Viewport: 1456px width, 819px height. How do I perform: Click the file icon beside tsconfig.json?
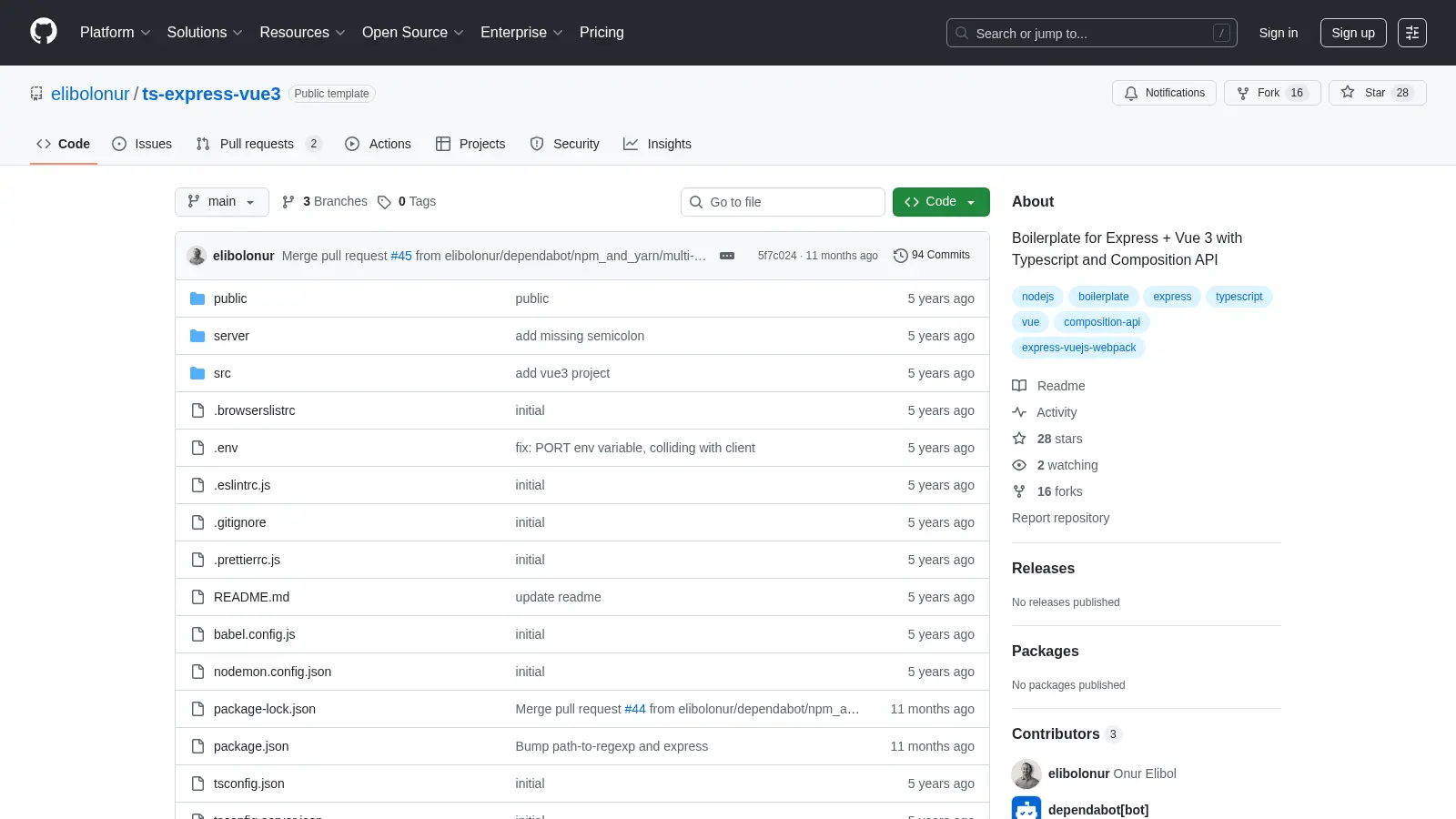[x=197, y=784]
